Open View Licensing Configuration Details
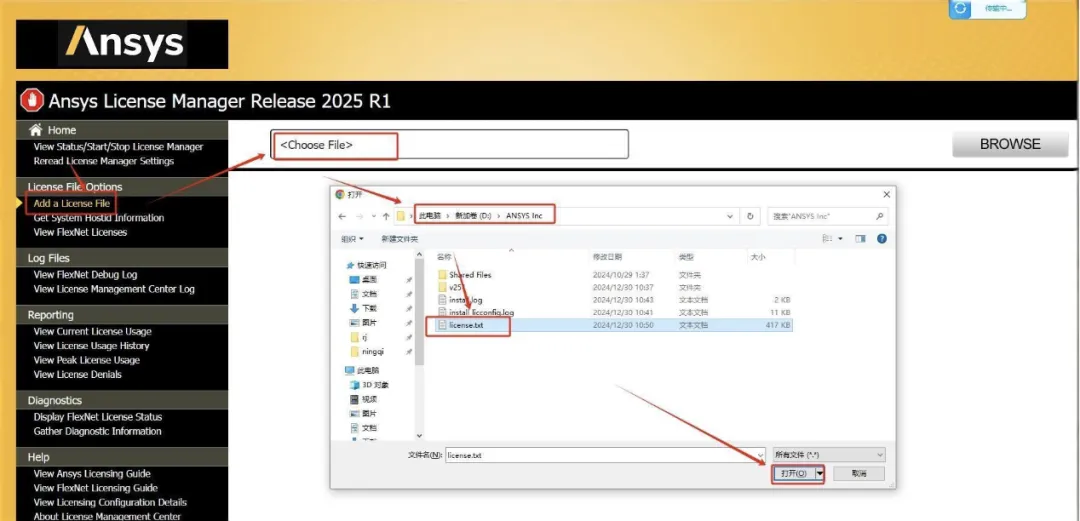Viewport: 1080px width, 521px height. 110,502
